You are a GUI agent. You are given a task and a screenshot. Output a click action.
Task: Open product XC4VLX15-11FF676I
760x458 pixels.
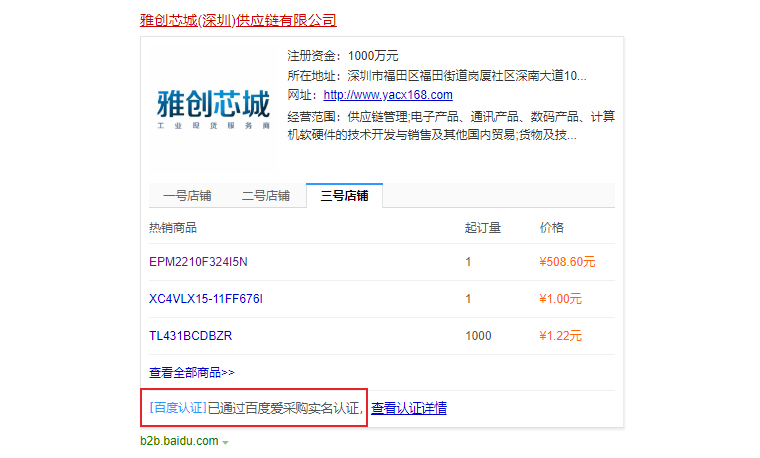pyautogui.click(x=206, y=299)
